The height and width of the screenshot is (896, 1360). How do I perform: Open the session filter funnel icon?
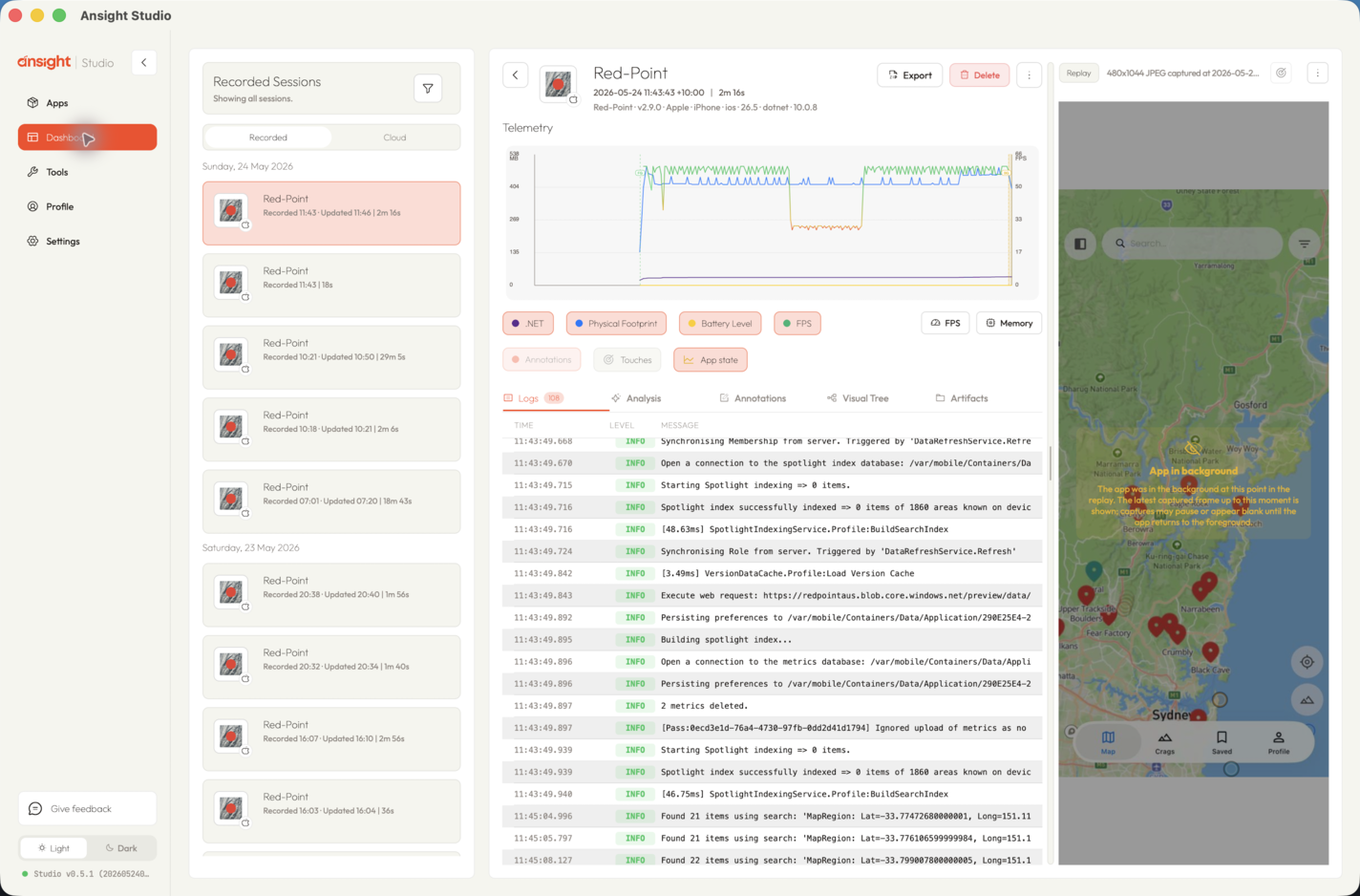click(x=428, y=89)
